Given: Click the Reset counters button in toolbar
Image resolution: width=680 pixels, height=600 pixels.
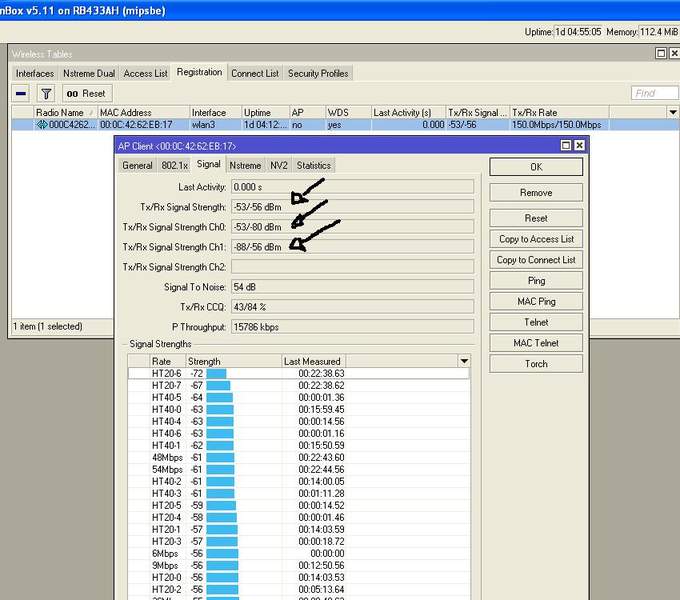Looking at the screenshot, I should (87, 93).
